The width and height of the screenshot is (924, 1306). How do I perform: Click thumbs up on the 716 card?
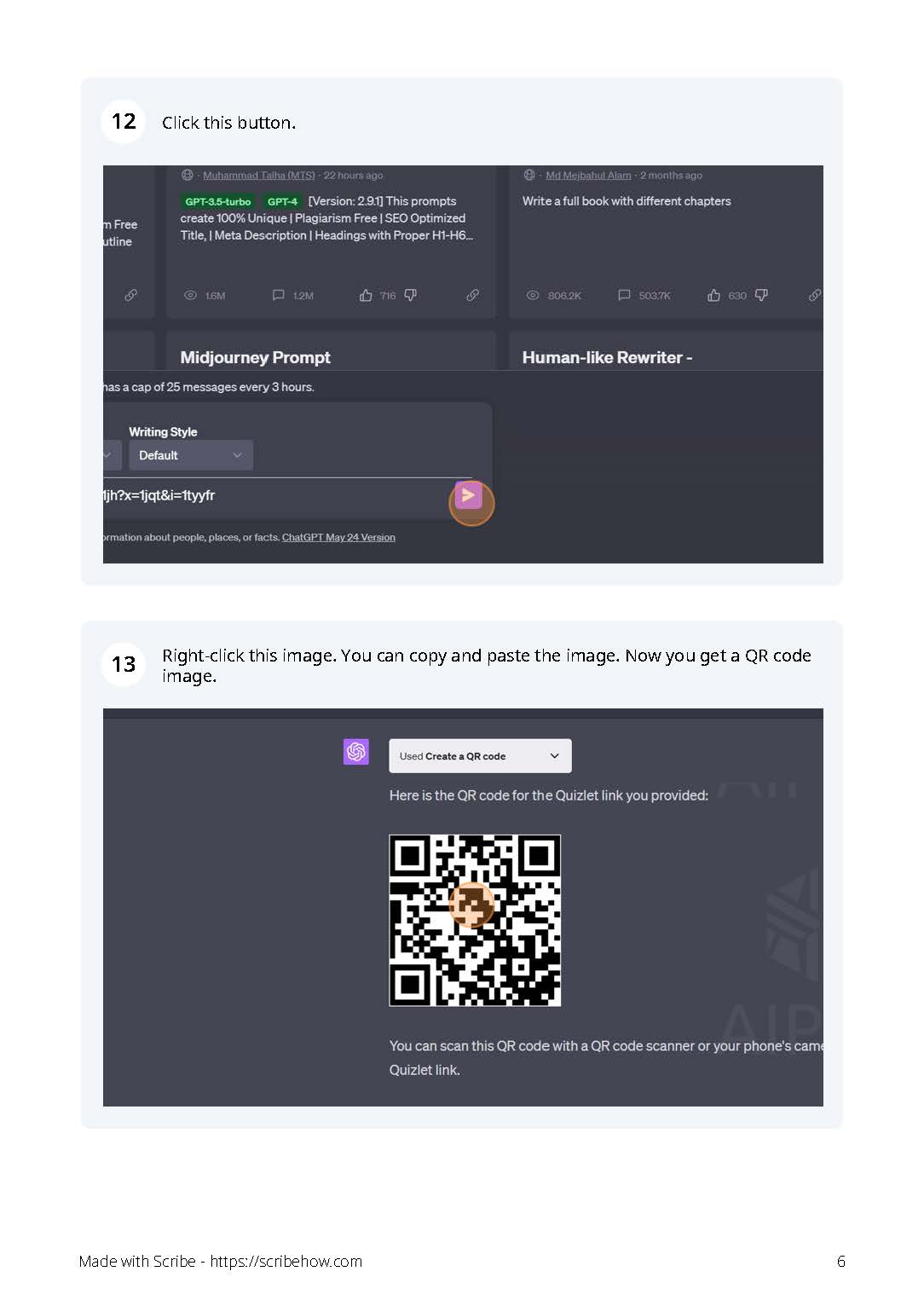tap(366, 296)
